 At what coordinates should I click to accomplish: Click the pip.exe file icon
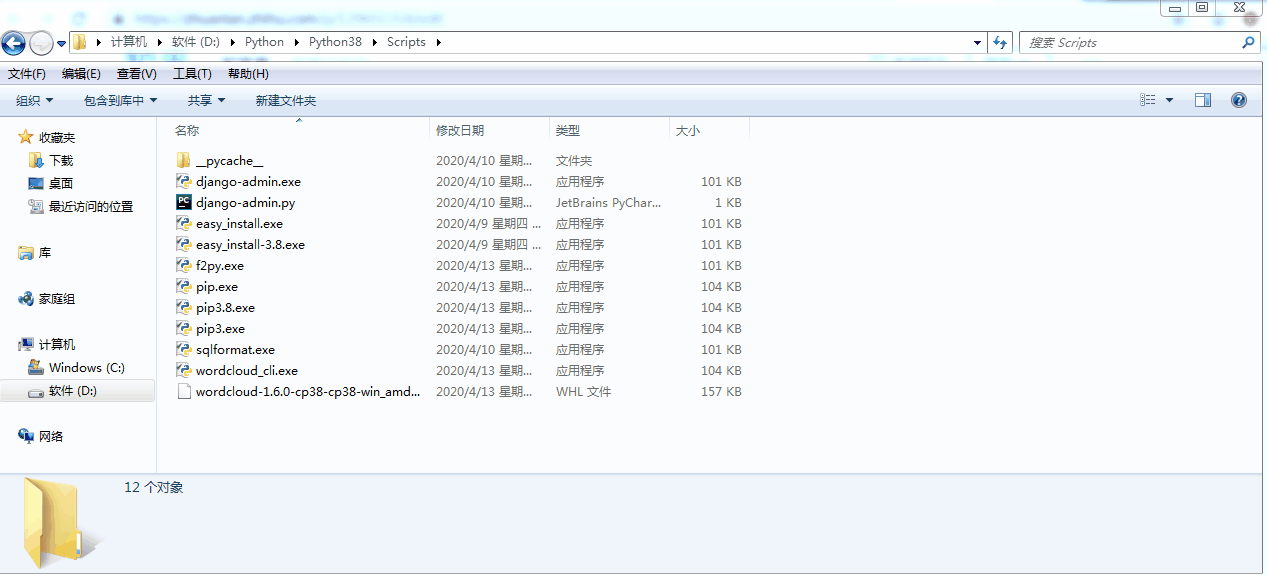[184, 287]
